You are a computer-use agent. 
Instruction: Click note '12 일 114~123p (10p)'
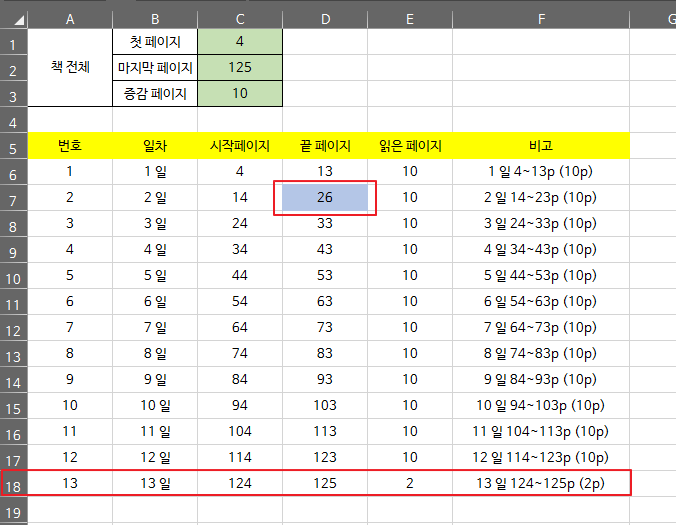point(541,457)
